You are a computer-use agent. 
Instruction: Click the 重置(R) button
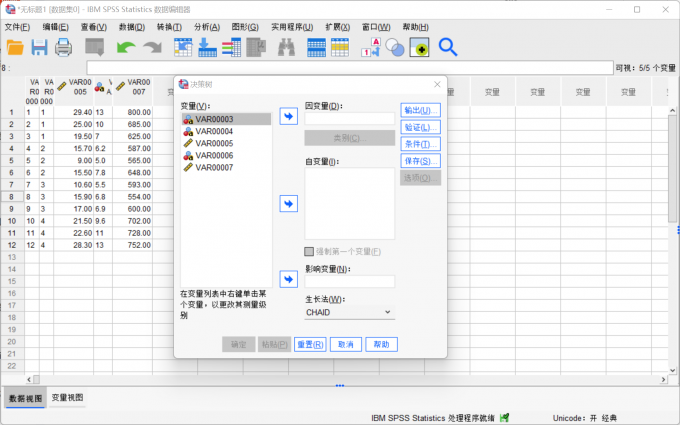310,344
